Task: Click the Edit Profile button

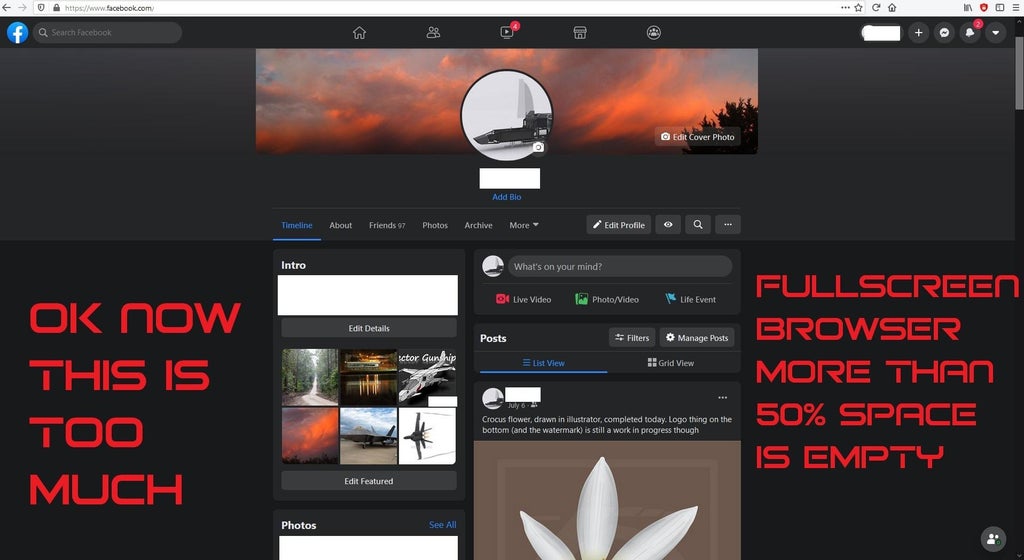Action: click(x=618, y=225)
